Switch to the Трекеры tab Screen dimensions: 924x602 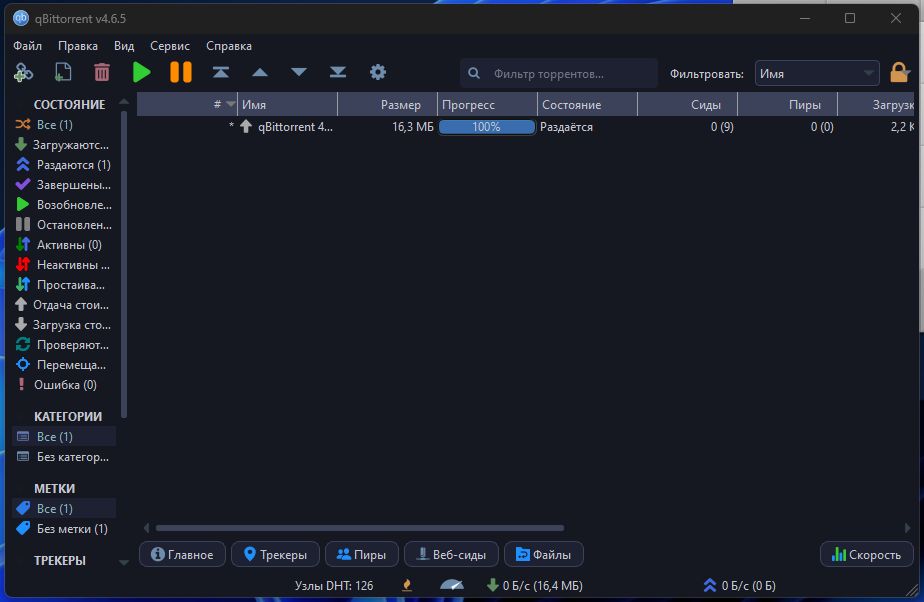[275, 554]
